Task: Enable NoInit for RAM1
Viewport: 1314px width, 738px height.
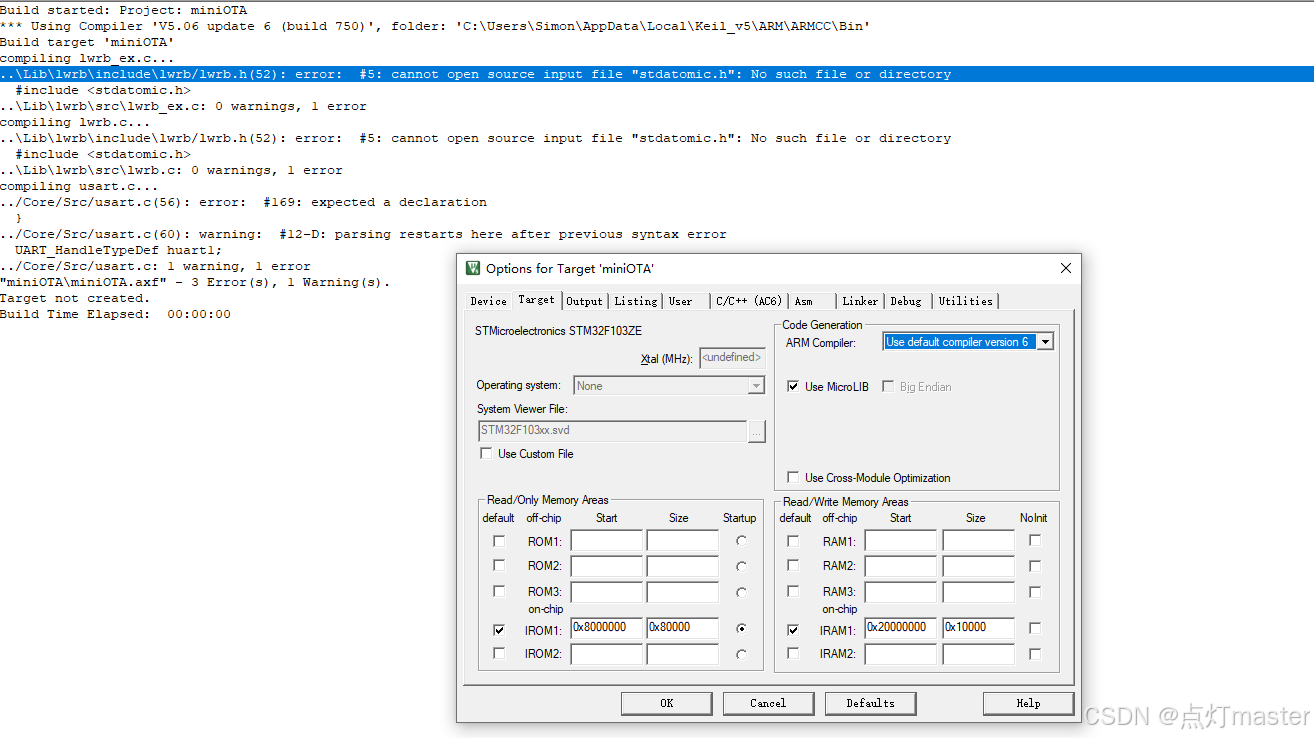Action: click(1035, 540)
